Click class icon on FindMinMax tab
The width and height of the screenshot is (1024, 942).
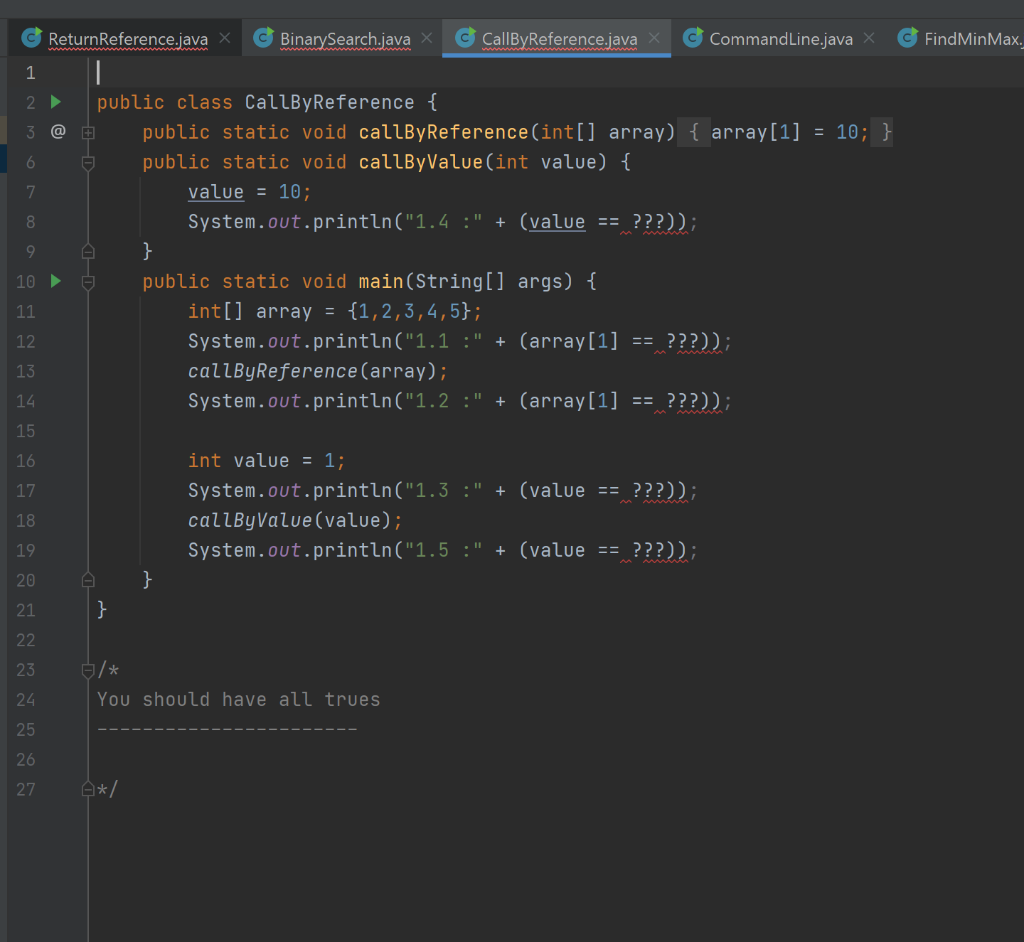coord(906,38)
